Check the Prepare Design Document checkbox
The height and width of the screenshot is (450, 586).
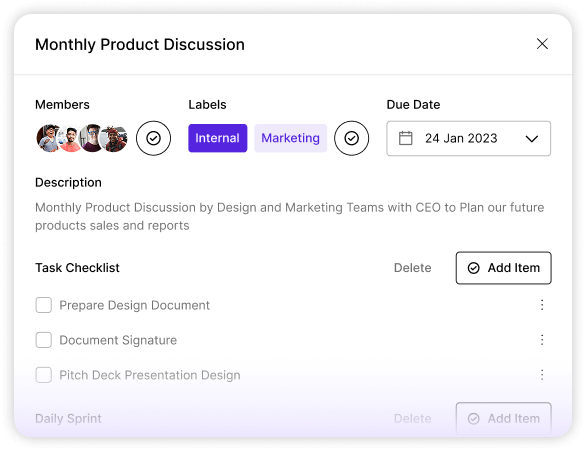coord(44,305)
